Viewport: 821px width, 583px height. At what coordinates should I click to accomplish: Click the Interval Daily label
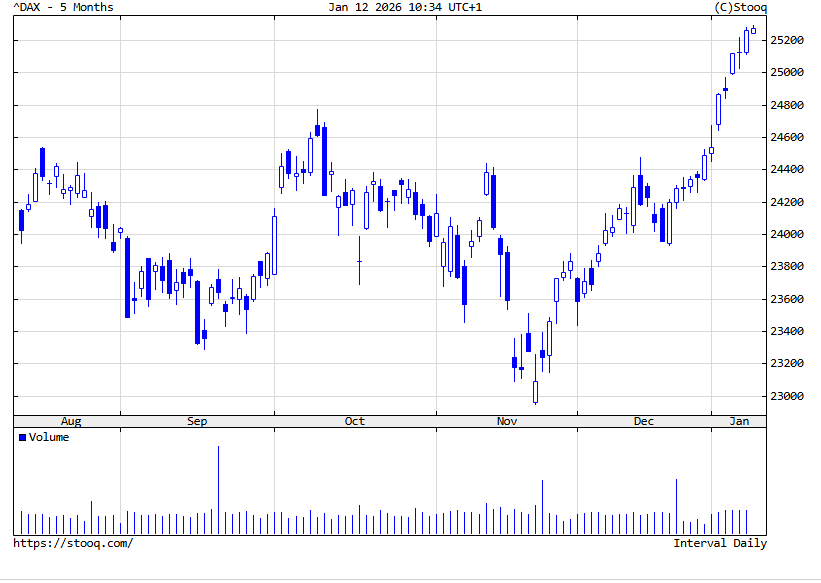click(x=720, y=543)
